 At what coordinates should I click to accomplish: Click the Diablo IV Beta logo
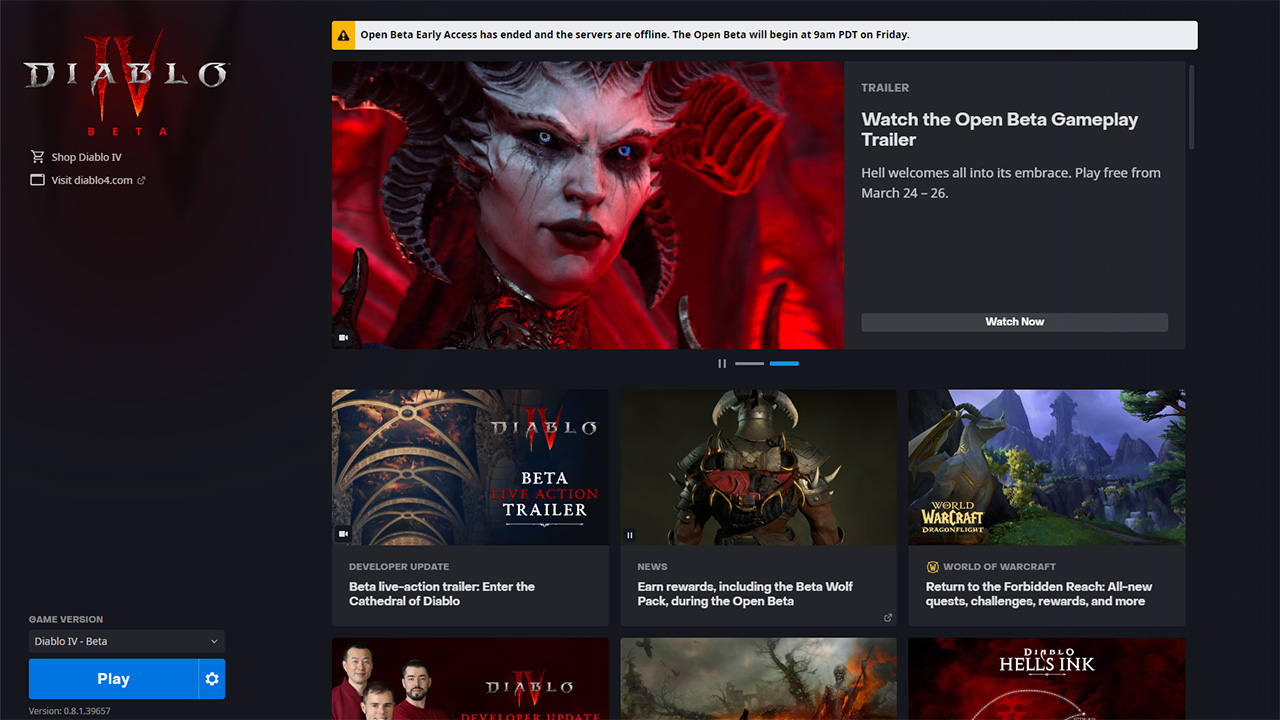(126, 83)
